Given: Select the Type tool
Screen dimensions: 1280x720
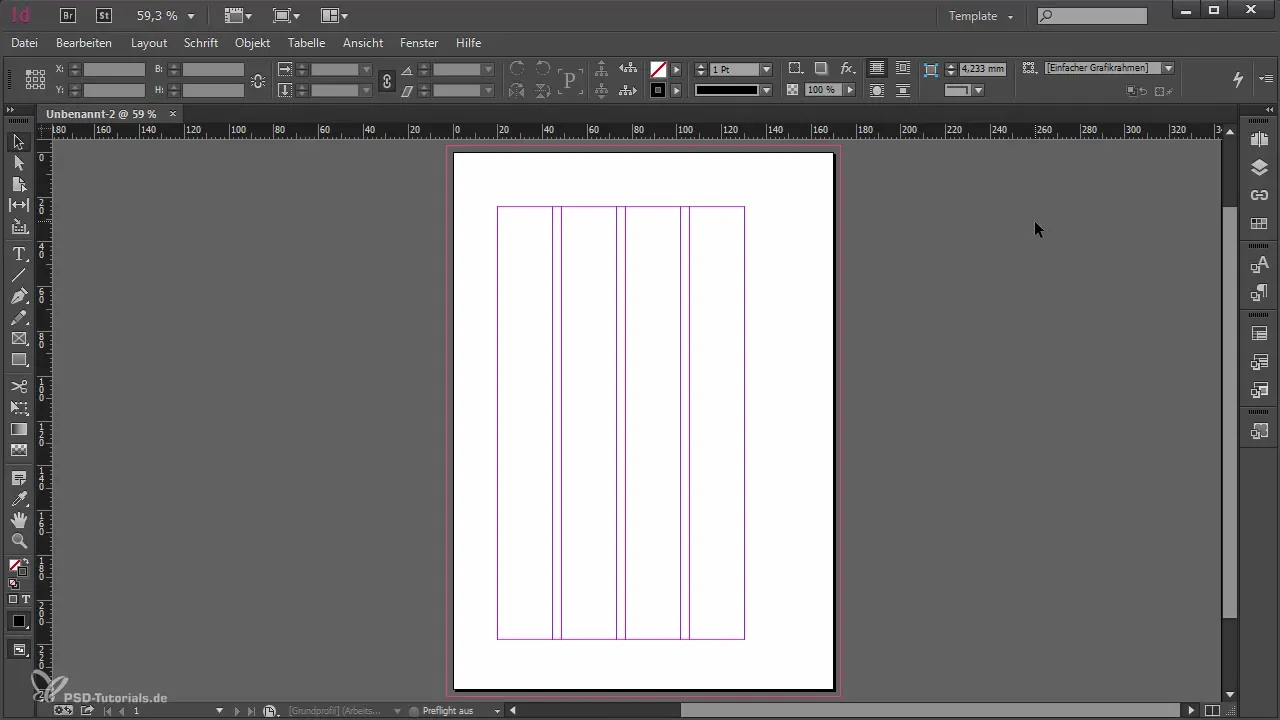Looking at the screenshot, I should pos(19,255).
